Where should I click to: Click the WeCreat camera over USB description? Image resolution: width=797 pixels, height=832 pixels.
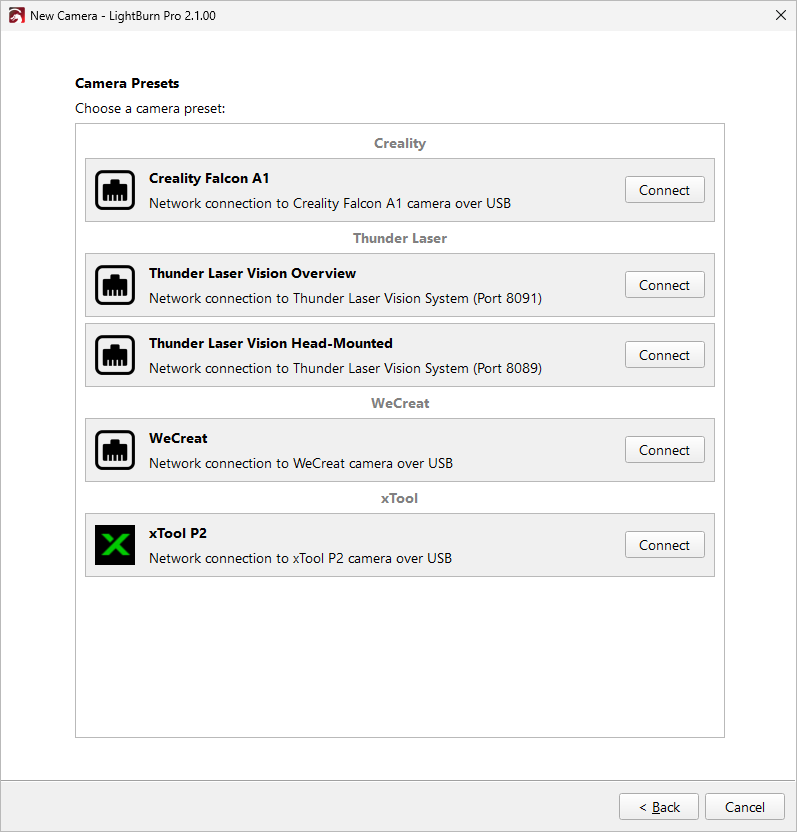(x=301, y=463)
